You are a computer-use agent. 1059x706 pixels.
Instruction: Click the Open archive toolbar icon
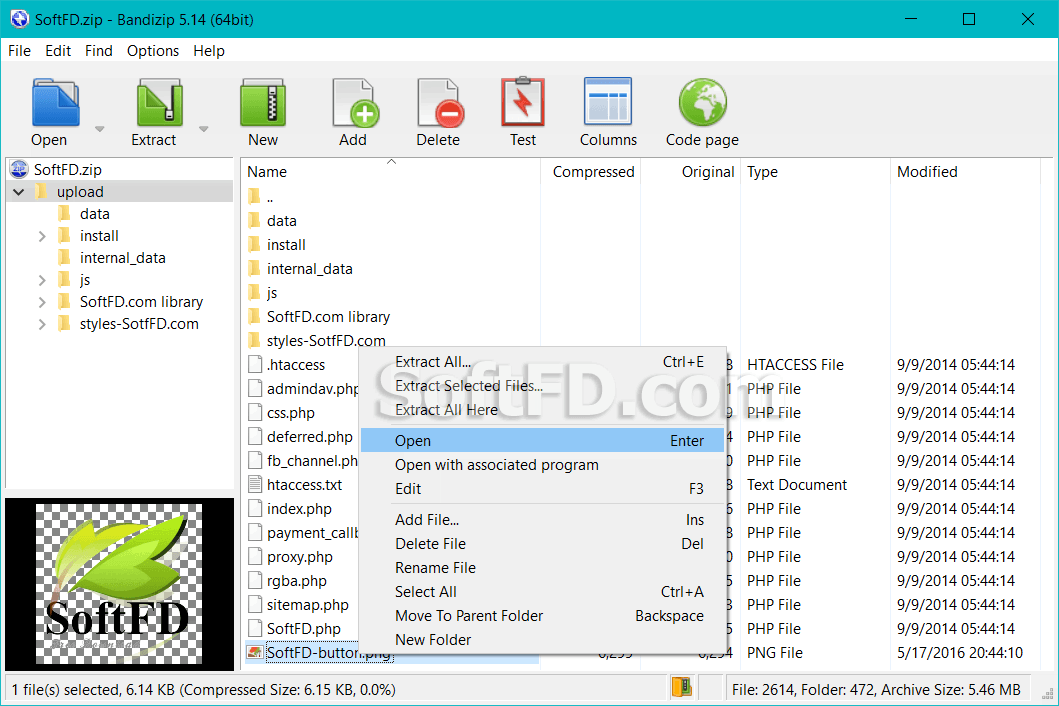click(x=55, y=103)
